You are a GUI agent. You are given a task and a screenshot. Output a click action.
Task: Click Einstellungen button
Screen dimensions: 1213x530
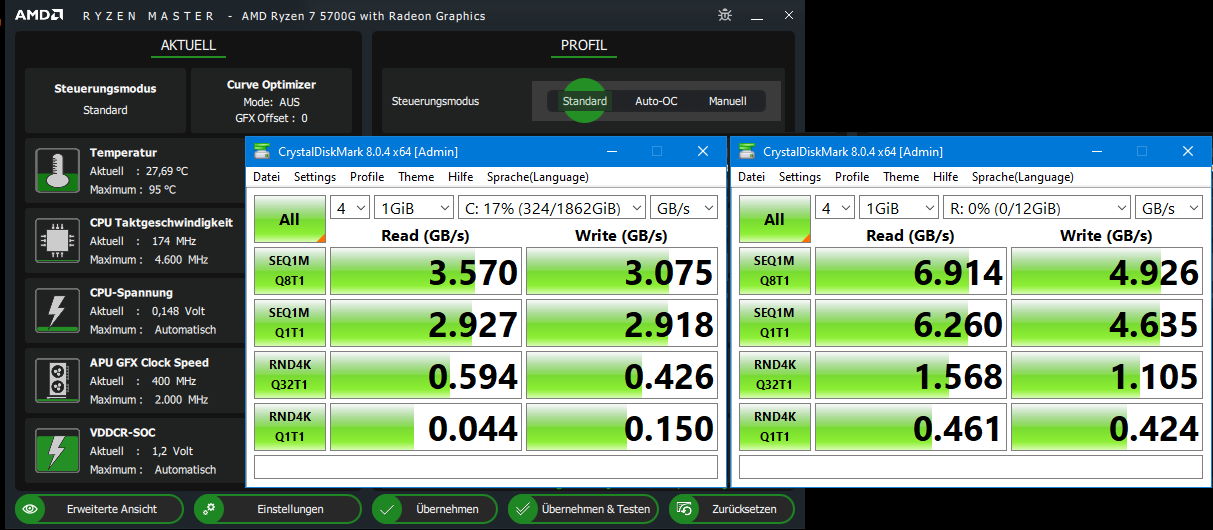277,509
